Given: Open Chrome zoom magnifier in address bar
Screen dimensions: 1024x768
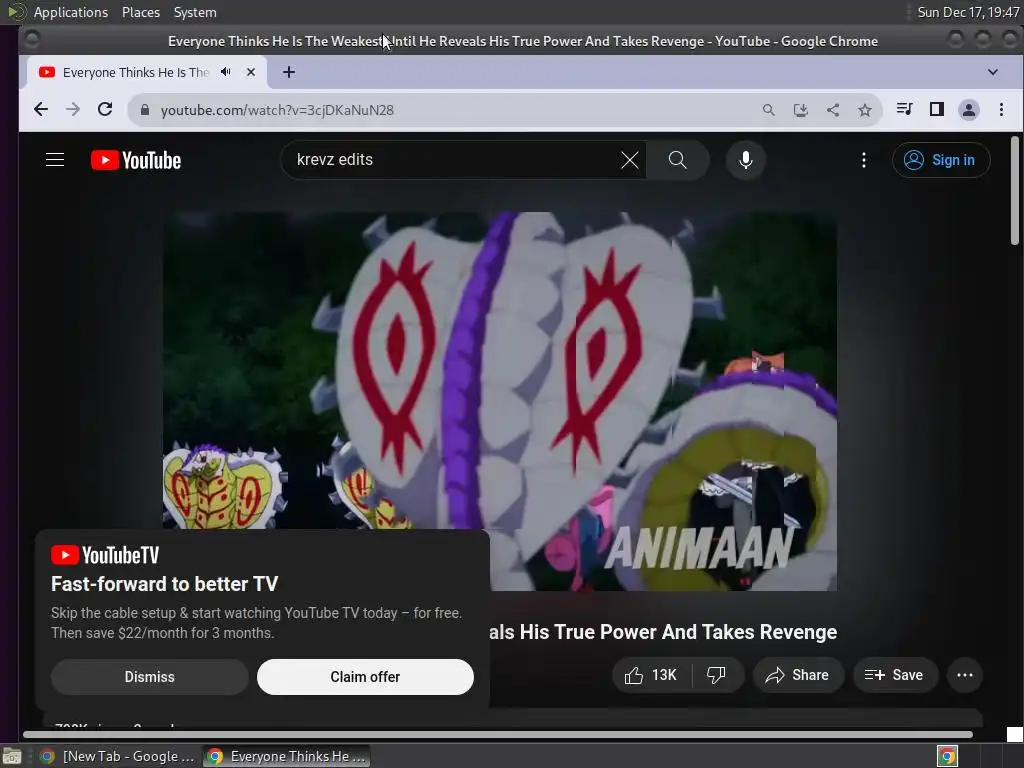Looking at the screenshot, I should [769, 110].
